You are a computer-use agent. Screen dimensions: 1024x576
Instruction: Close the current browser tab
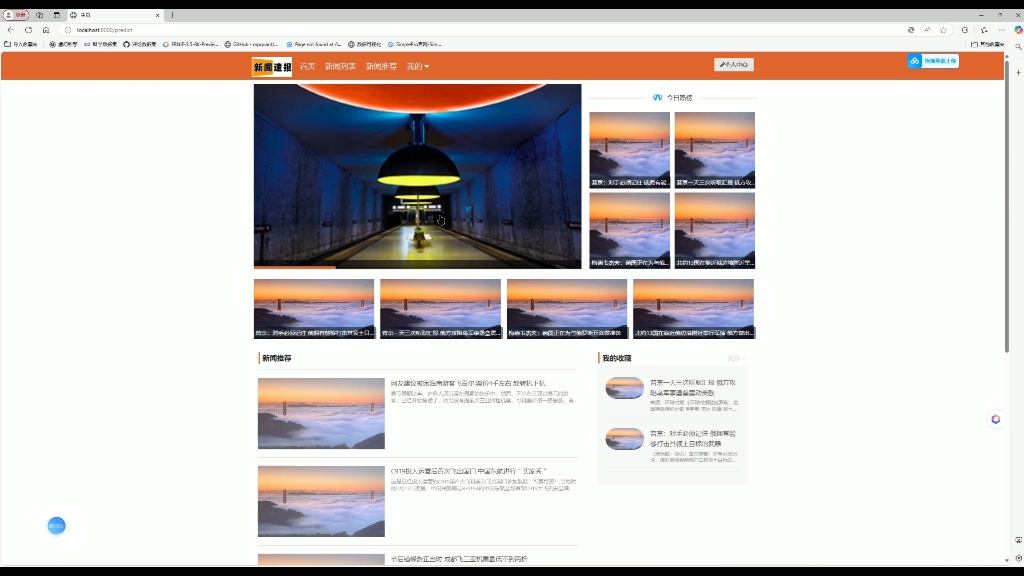157,15
